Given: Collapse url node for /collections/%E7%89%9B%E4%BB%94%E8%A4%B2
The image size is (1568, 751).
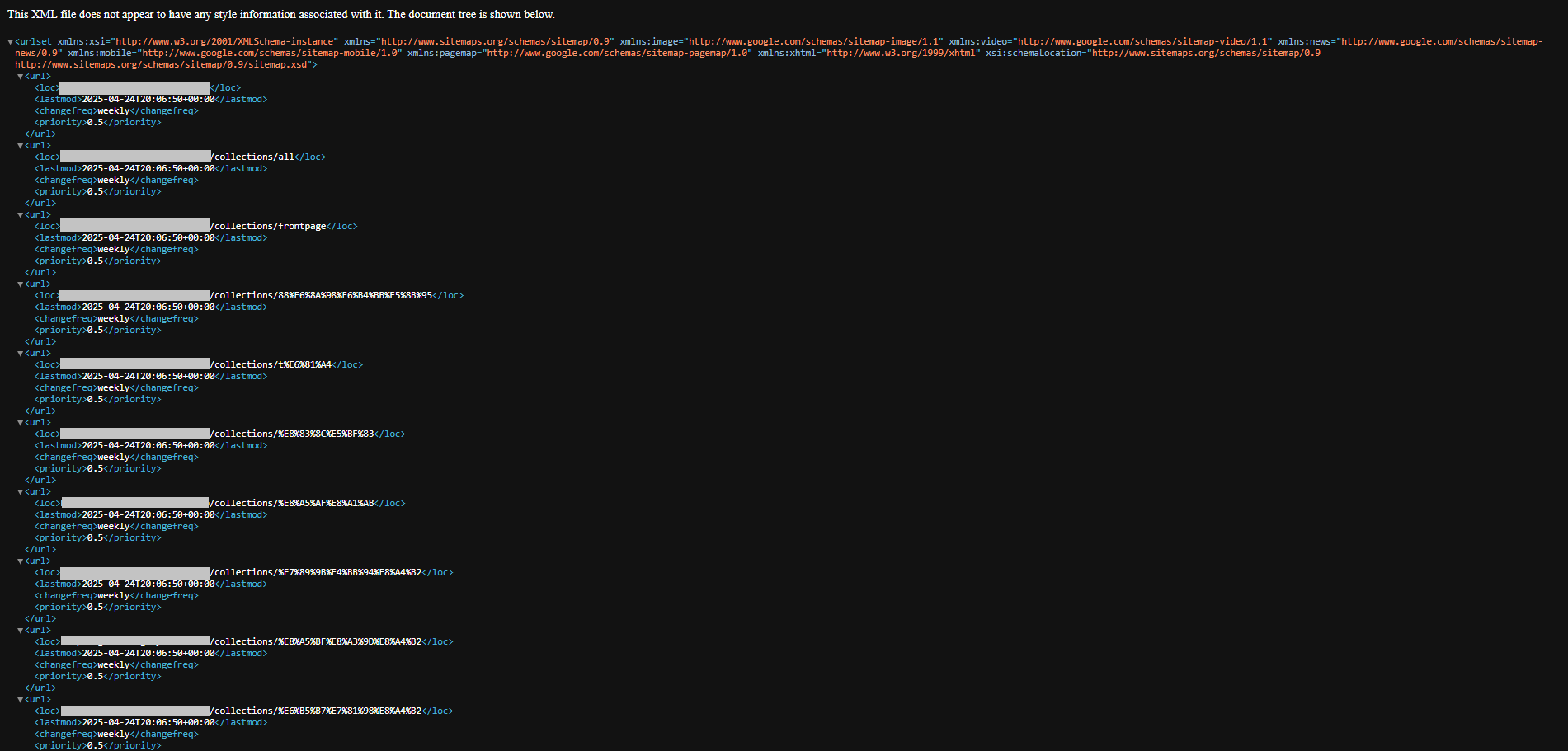Looking at the screenshot, I should coord(21,561).
